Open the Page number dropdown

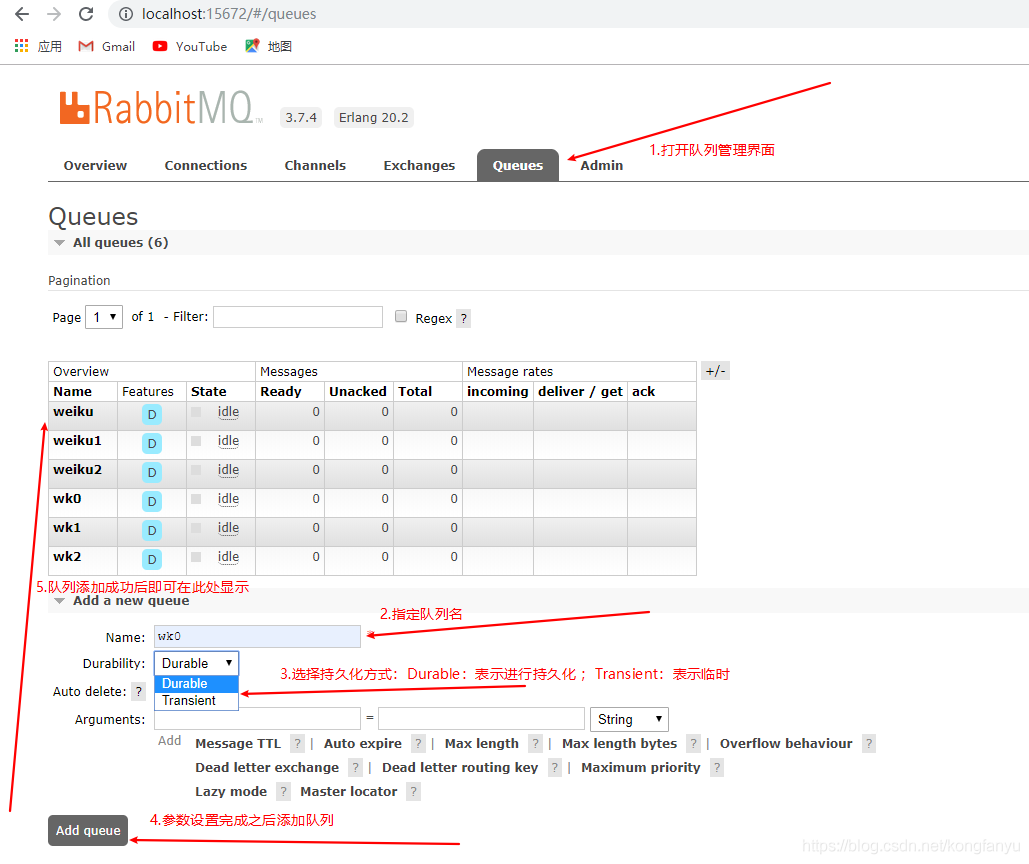point(103,316)
